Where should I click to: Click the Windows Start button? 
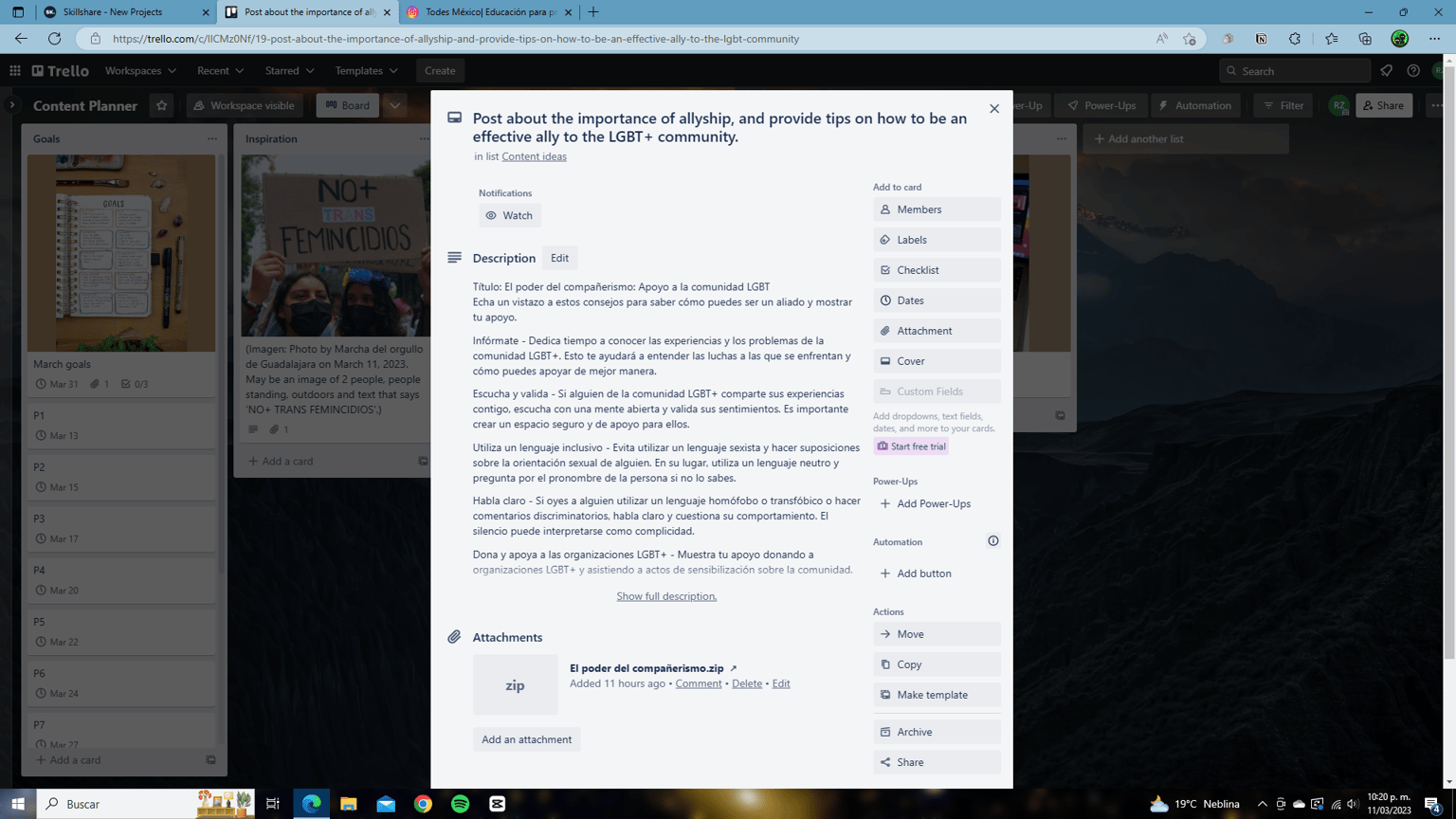click(18, 804)
